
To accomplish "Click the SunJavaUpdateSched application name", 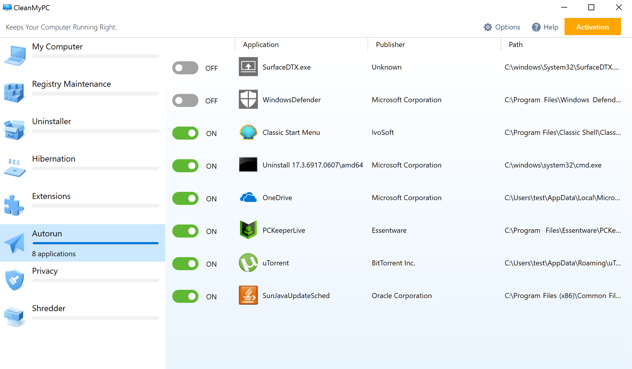I will [296, 296].
